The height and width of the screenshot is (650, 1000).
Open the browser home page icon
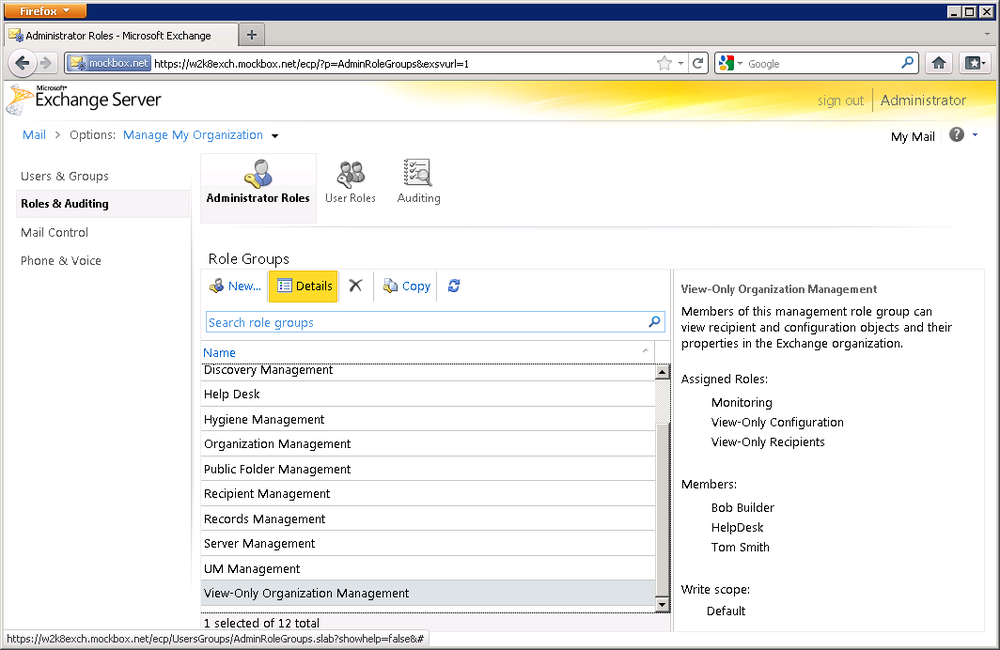point(938,63)
